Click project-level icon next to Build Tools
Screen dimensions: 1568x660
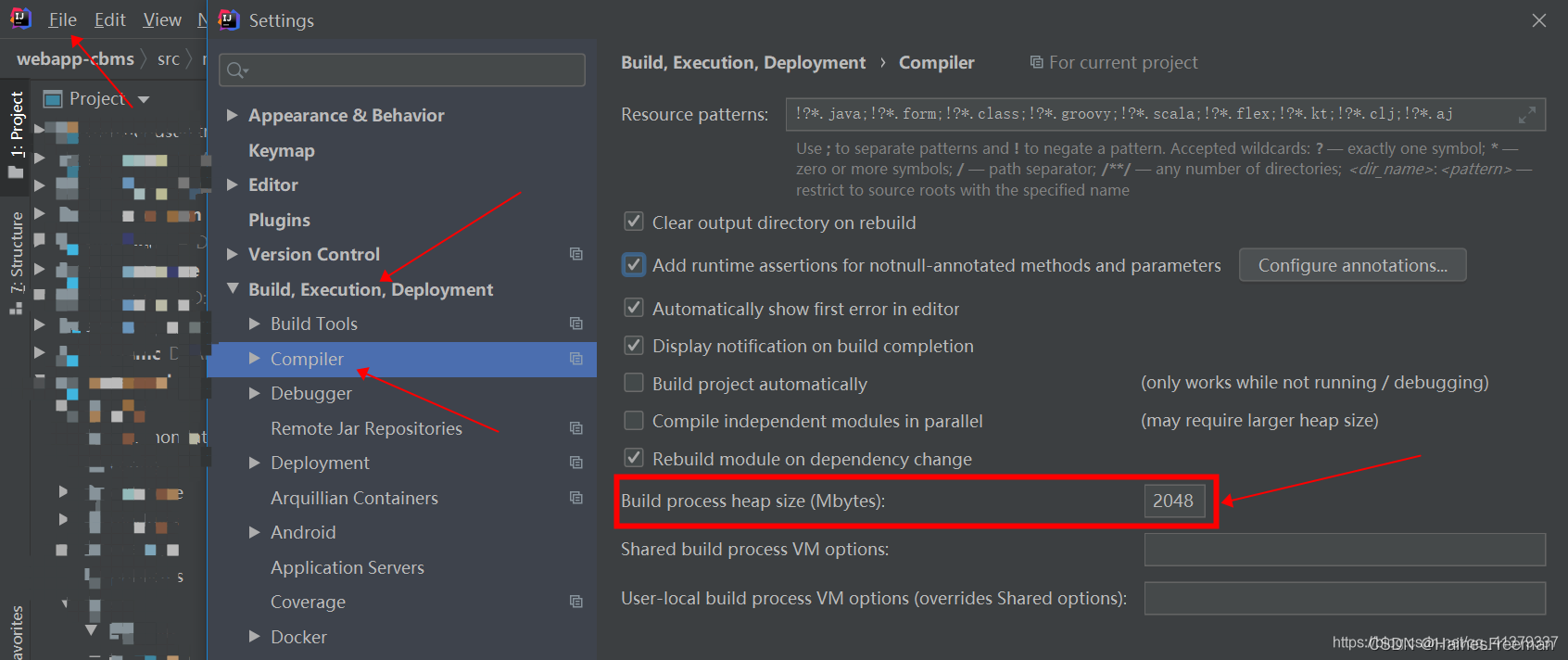point(576,324)
